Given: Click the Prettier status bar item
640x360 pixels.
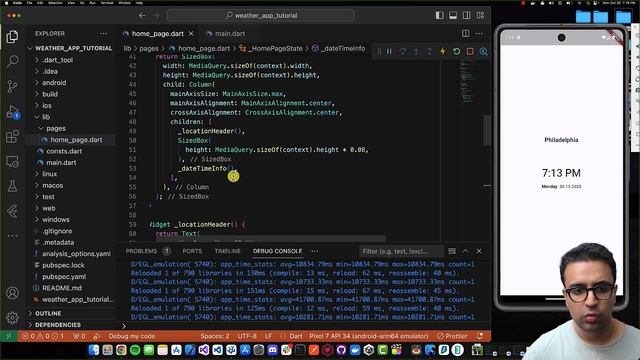Looking at the screenshot, I should [452, 336].
